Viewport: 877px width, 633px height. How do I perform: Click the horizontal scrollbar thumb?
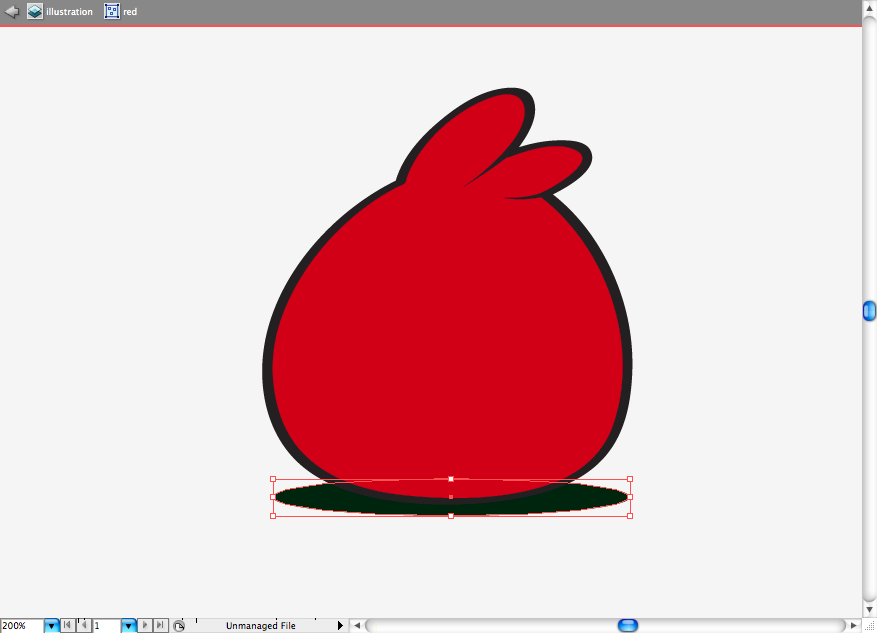tap(628, 625)
